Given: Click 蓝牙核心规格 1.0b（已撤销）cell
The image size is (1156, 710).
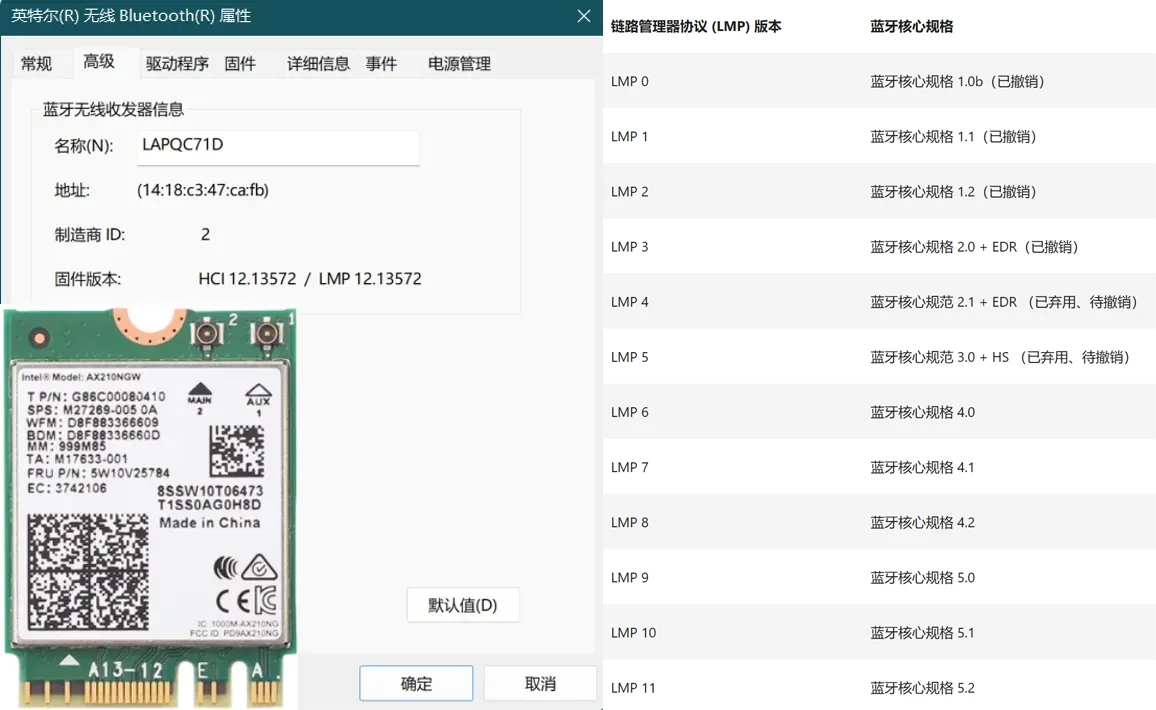Looking at the screenshot, I should 957,81.
